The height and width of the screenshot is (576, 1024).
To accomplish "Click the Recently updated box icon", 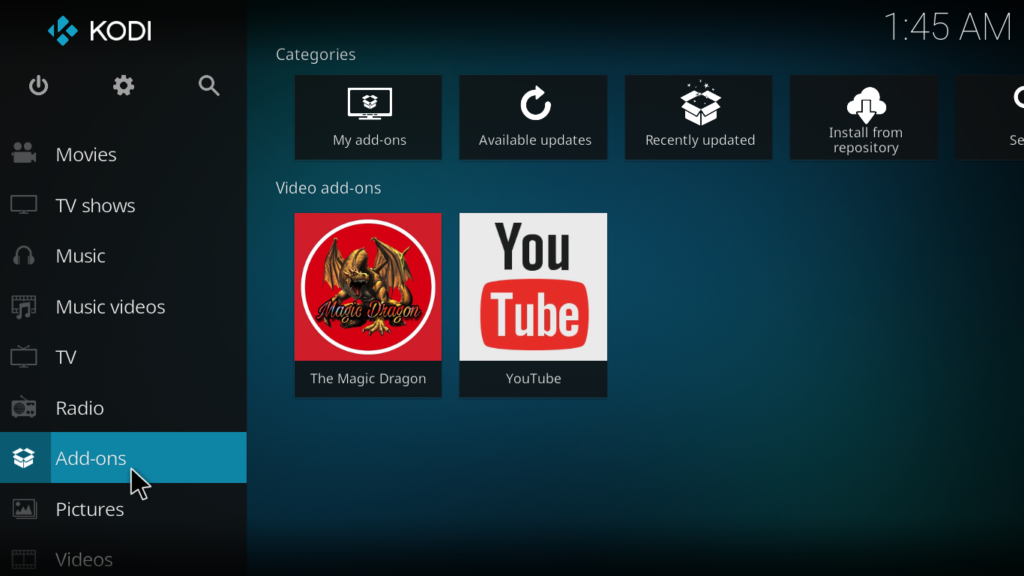I will pos(700,103).
